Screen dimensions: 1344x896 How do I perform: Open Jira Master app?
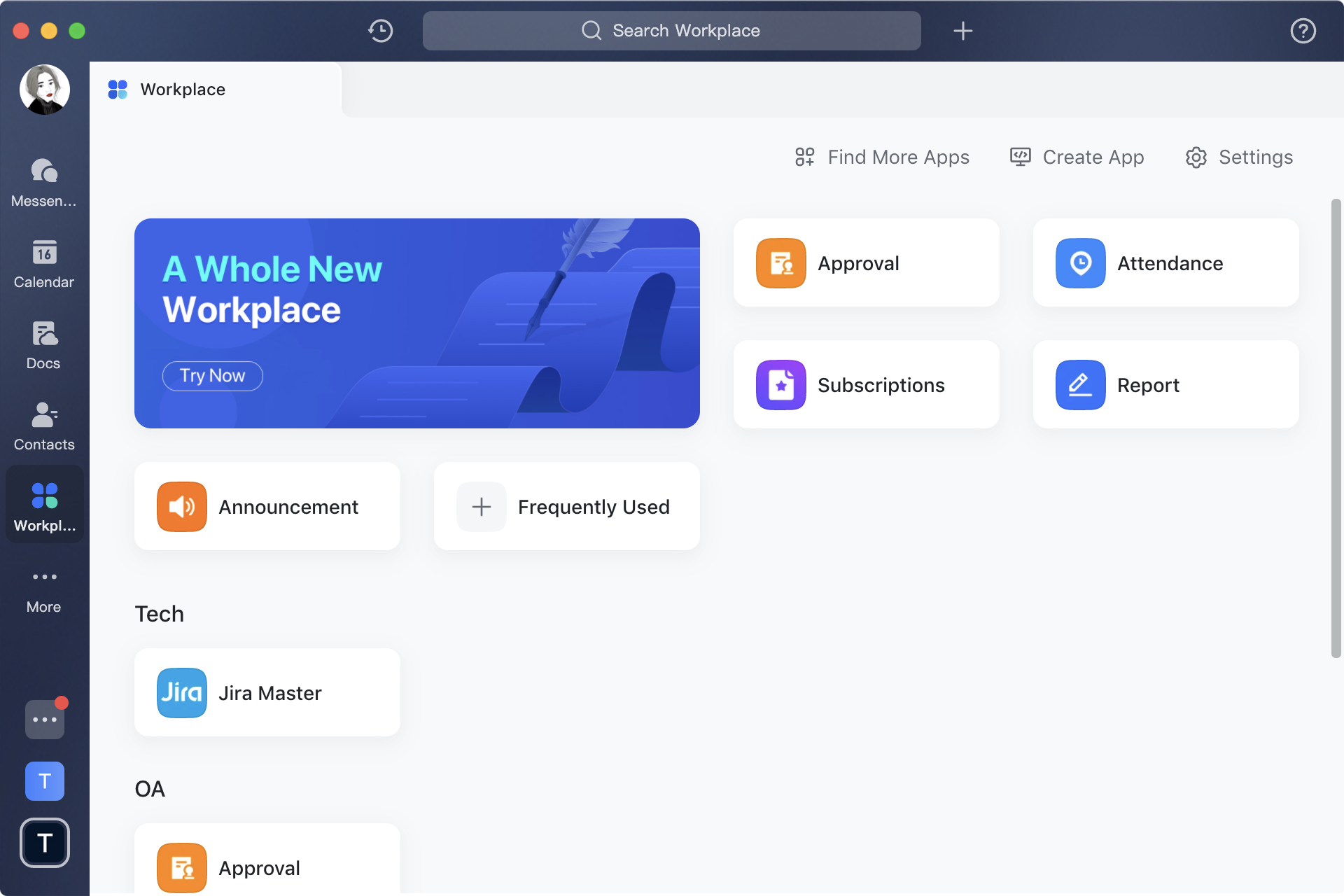pyautogui.click(x=267, y=693)
